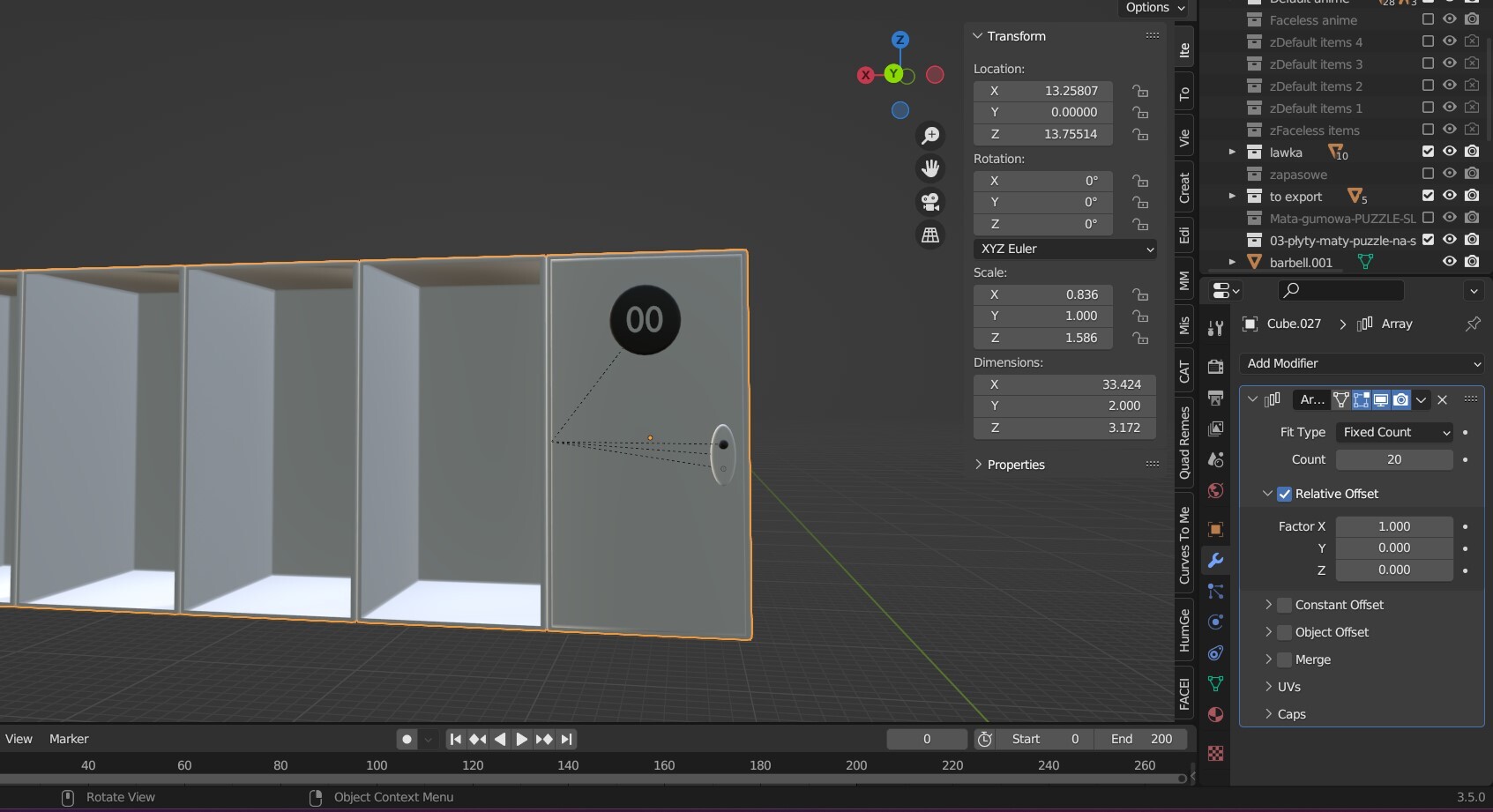Expand the Caps section
This screenshot has height=812, width=1493.
(1291, 714)
